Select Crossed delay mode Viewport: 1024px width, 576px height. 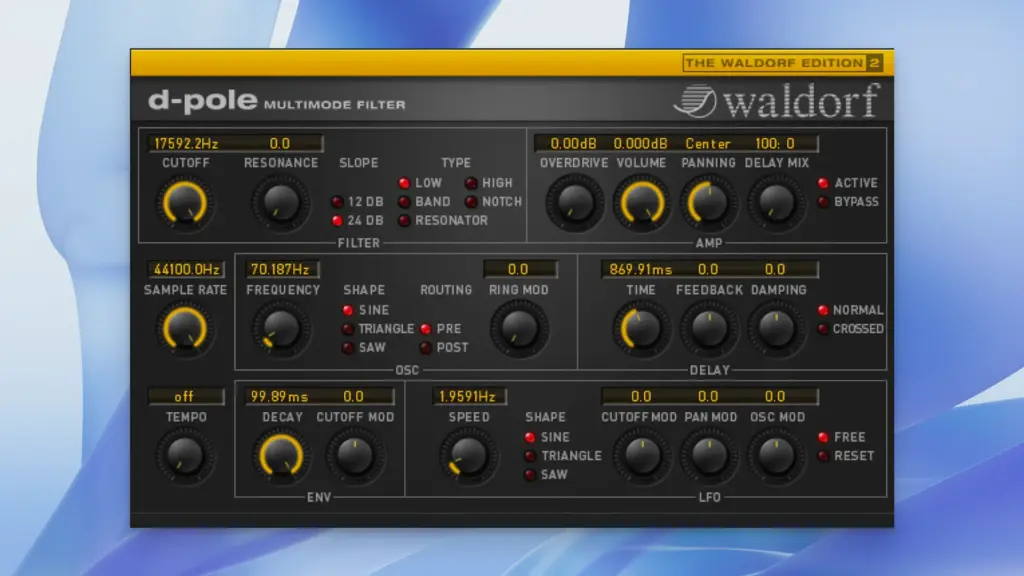point(824,328)
